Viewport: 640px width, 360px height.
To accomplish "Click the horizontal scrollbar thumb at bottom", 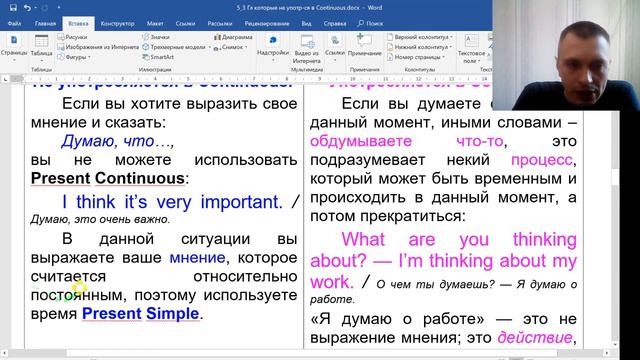I will click(x=312, y=353).
